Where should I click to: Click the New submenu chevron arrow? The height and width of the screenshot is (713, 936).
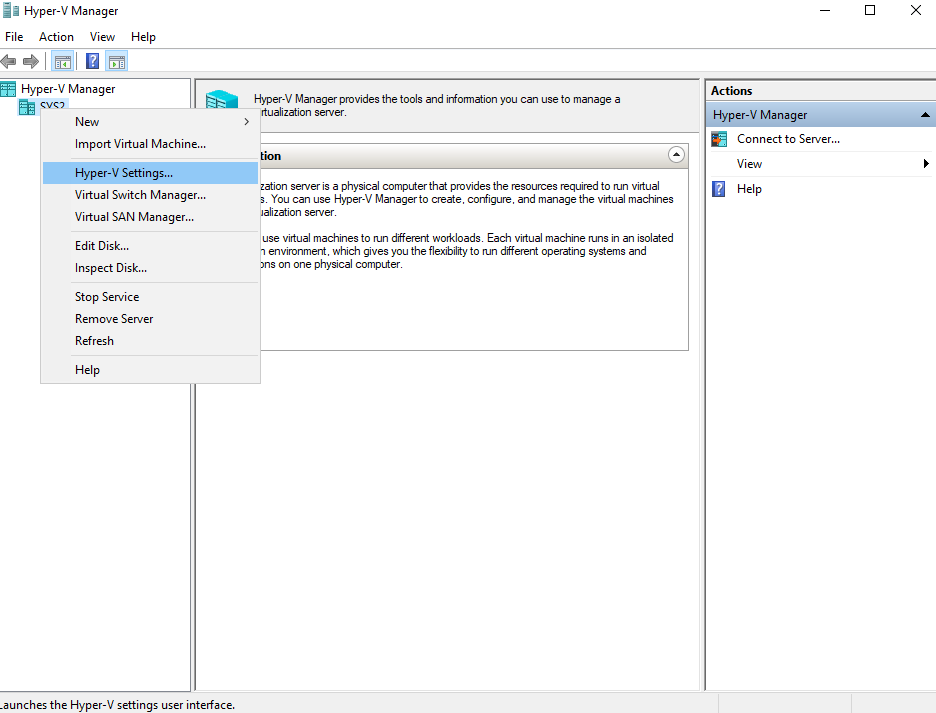pyautogui.click(x=247, y=122)
